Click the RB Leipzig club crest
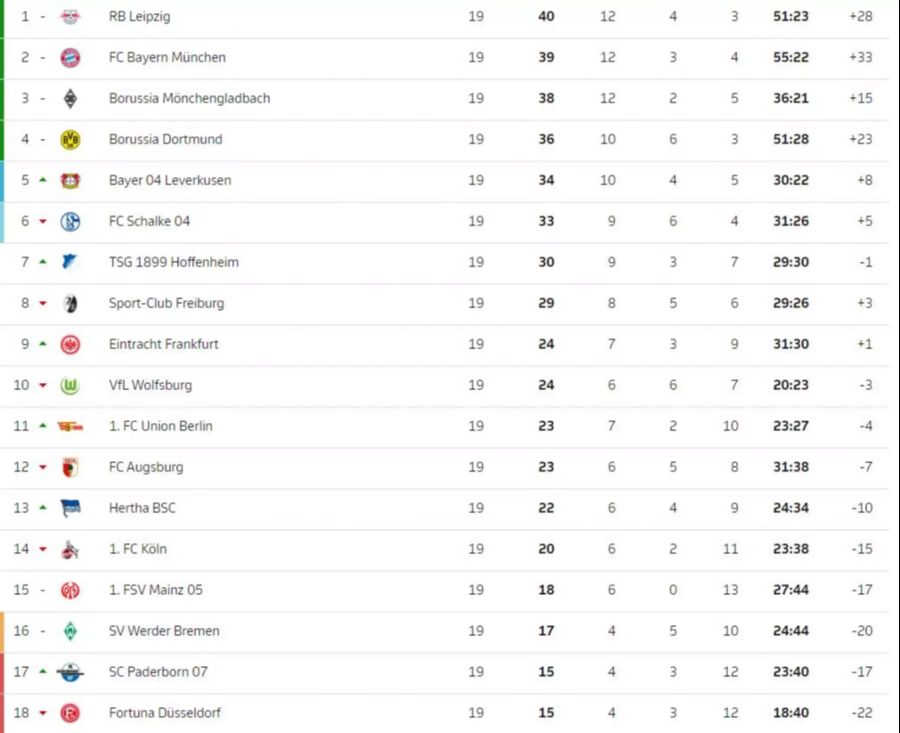Viewport: 900px width, 733px height. click(x=70, y=17)
